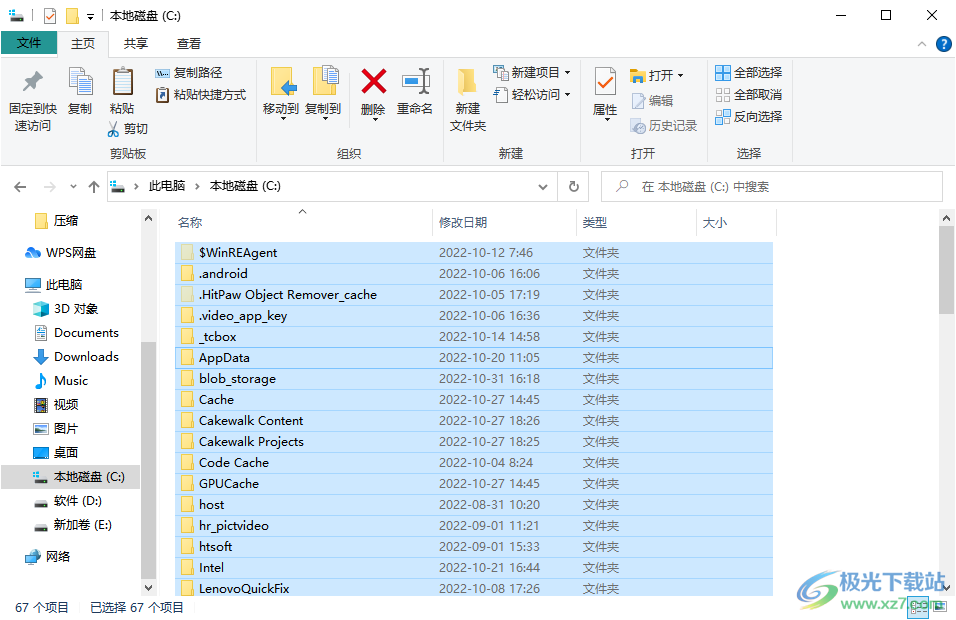The image size is (956, 620).
Task: Click the Cut (剪切) scissors icon
Action: pyautogui.click(x=113, y=129)
